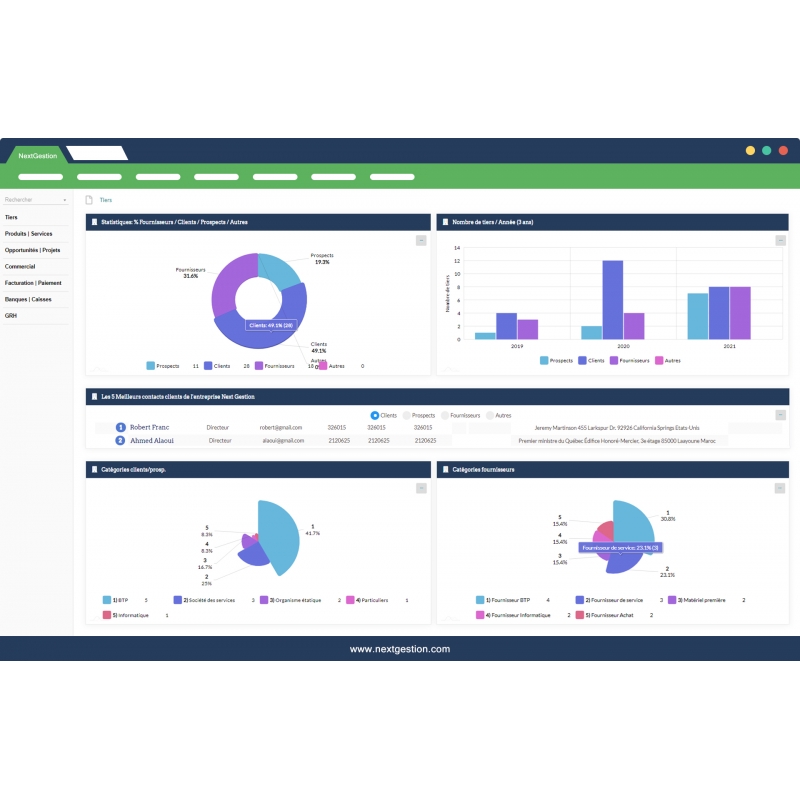Collapse the Statistiques panel
This screenshot has height=800, width=800.
pos(420,240)
